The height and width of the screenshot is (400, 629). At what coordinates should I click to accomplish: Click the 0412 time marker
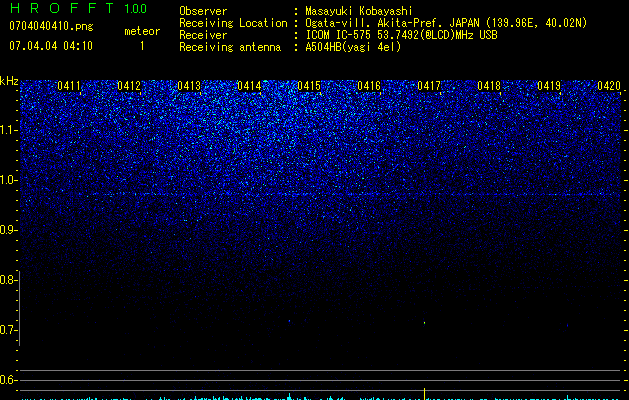[x=129, y=86]
